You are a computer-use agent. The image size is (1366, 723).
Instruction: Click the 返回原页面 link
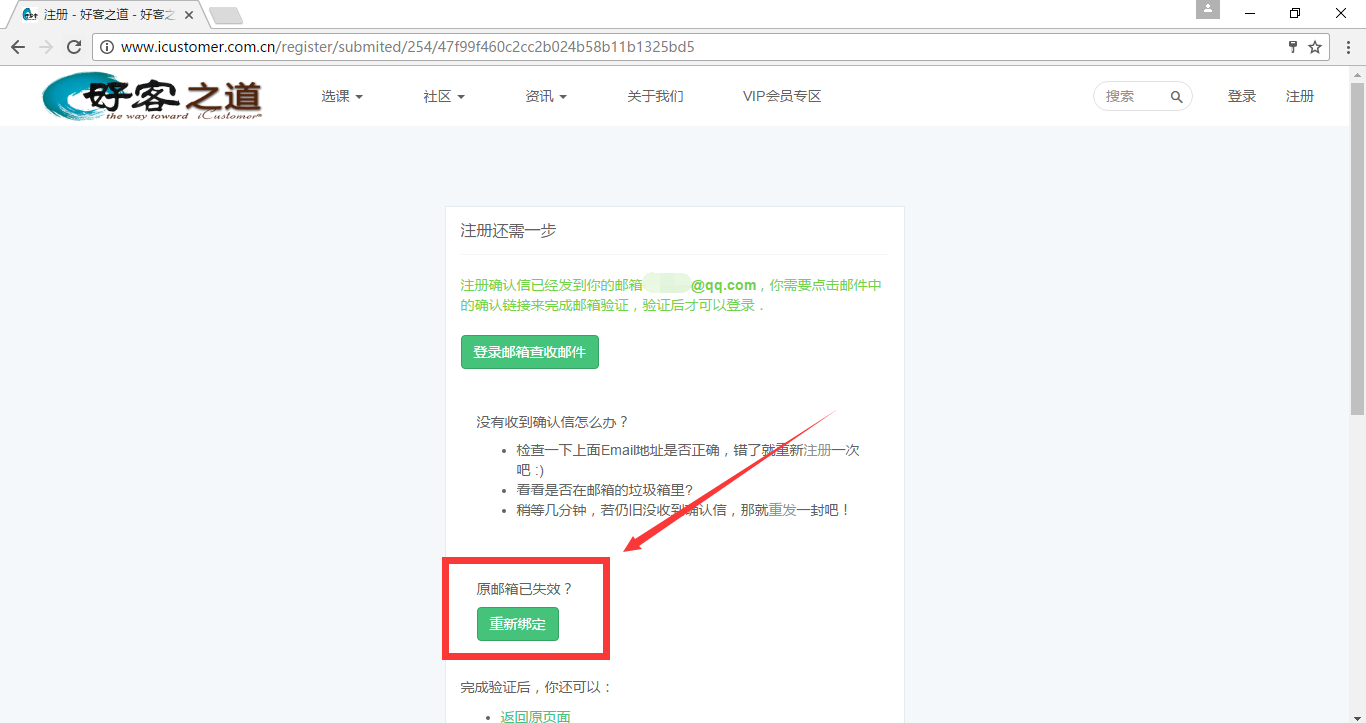pos(535,716)
